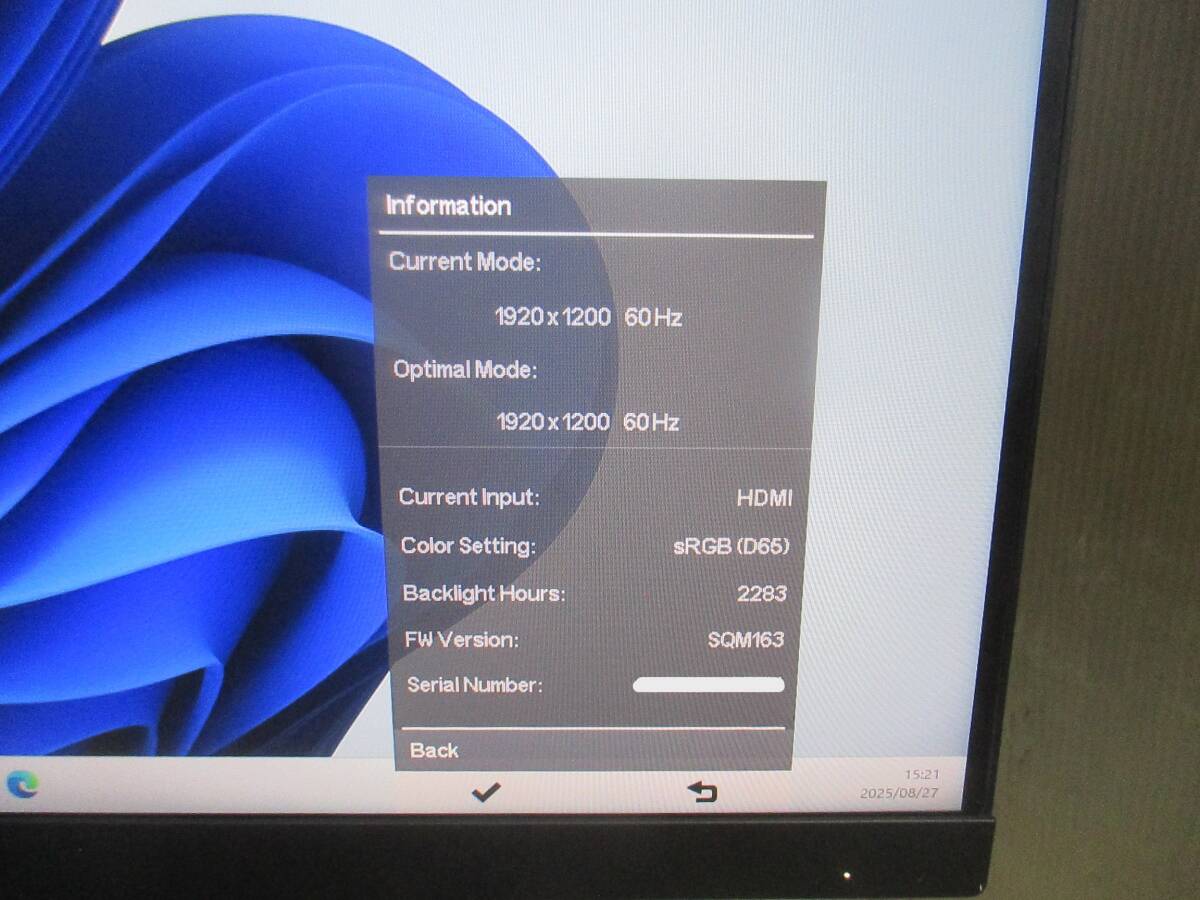The width and height of the screenshot is (1200, 900).
Task: Click the Information menu title
Action: (x=448, y=206)
